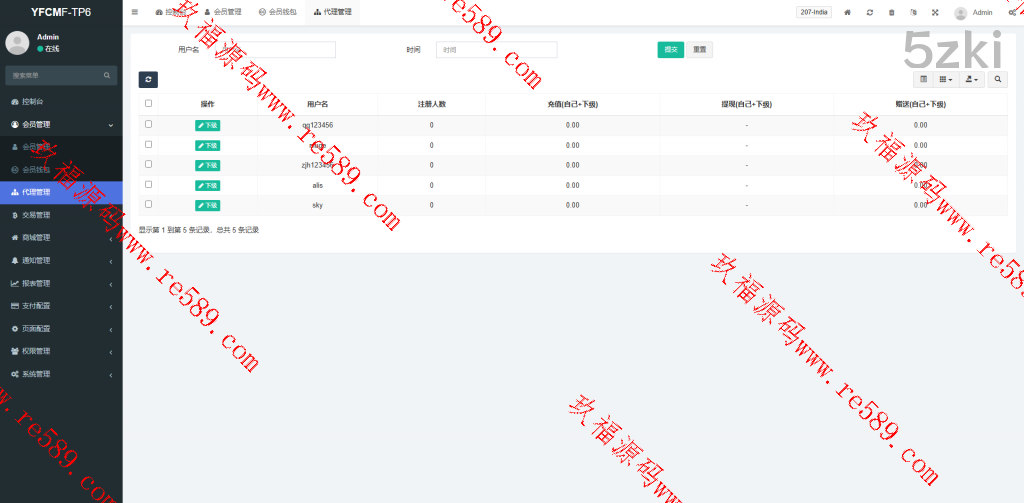The width and height of the screenshot is (1024, 503).
Task: Expand the 页面配置 sidebar menu
Action: pos(61,329)
